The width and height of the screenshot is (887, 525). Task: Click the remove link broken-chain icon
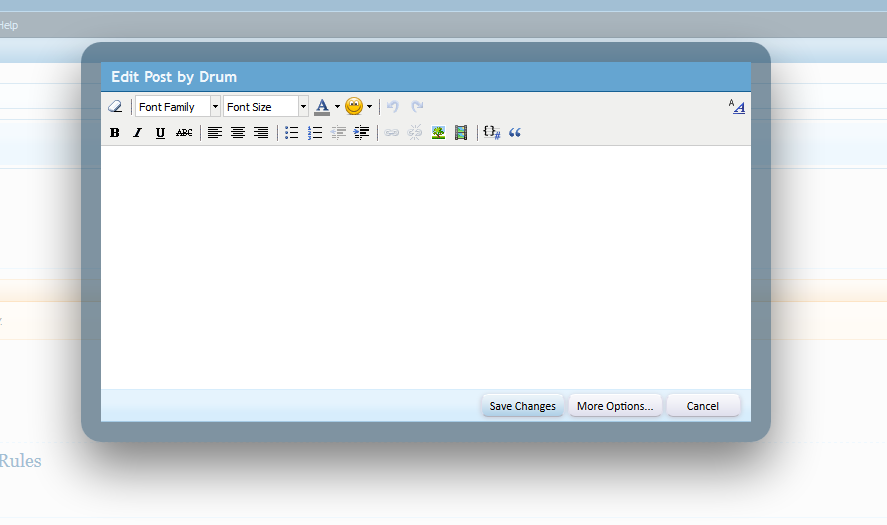(x=415, y=132)
